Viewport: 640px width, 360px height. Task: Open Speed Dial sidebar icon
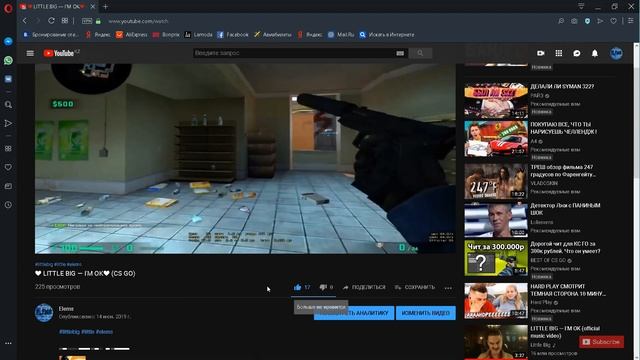point(8,149)
